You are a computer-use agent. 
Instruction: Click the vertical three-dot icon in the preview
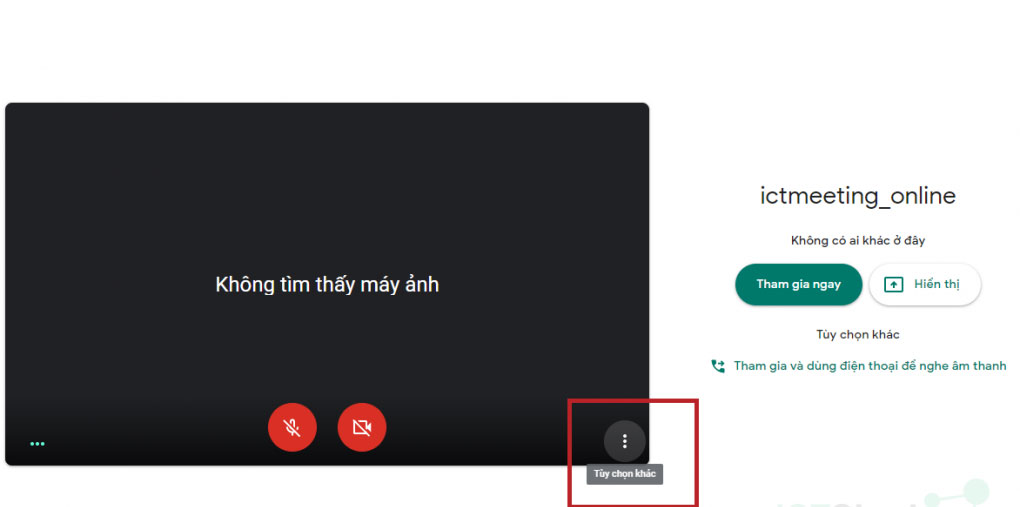(x=624, y=441)
